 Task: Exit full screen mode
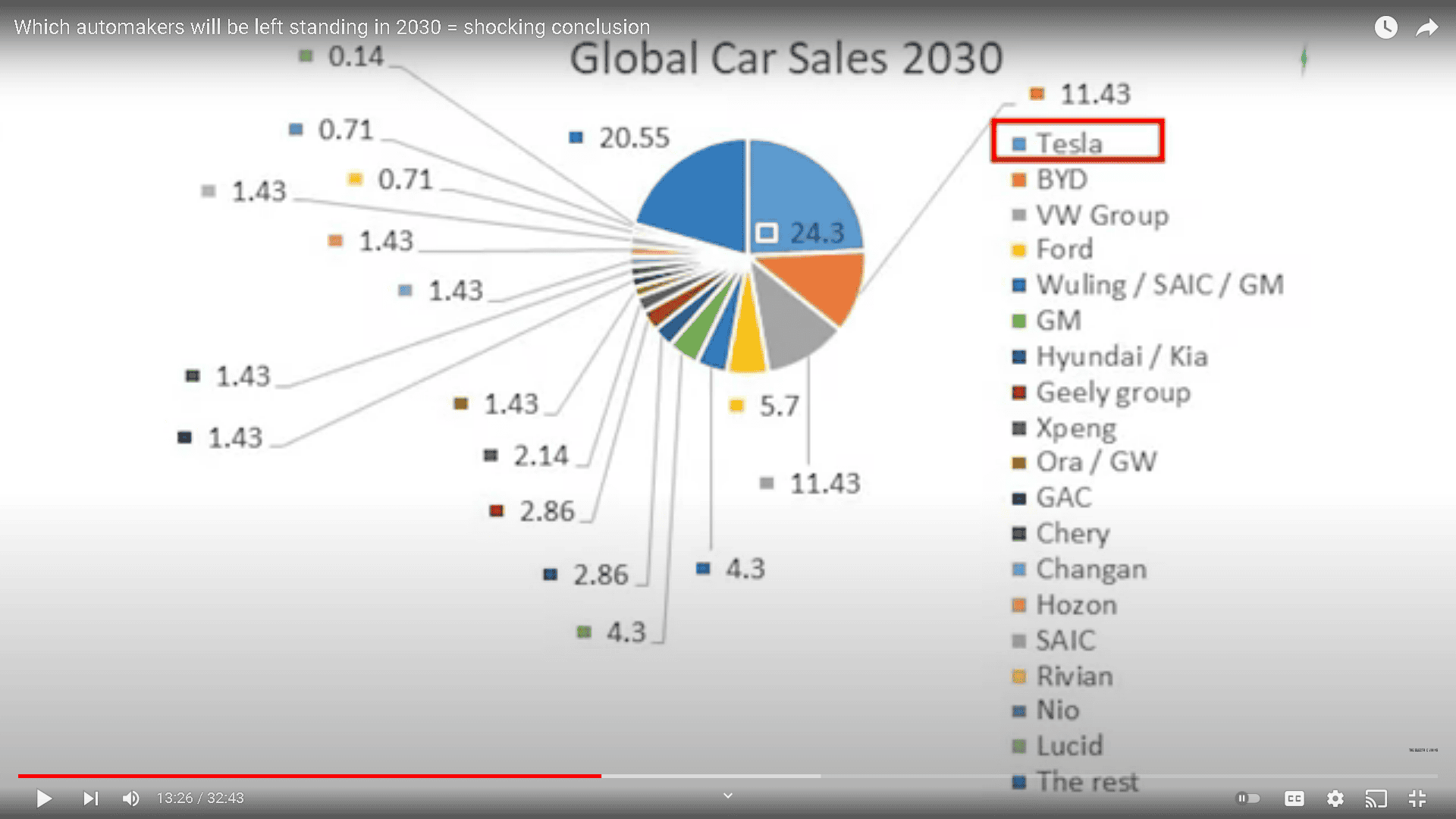click(x=1417, y=799)
